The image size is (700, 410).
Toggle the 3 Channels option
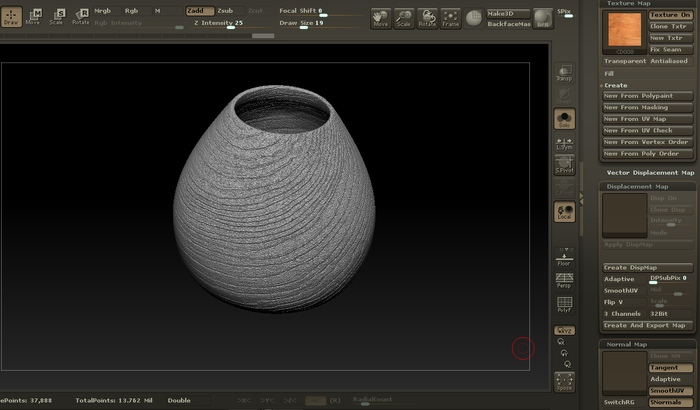pyautogui.click(x=625, y=314)
